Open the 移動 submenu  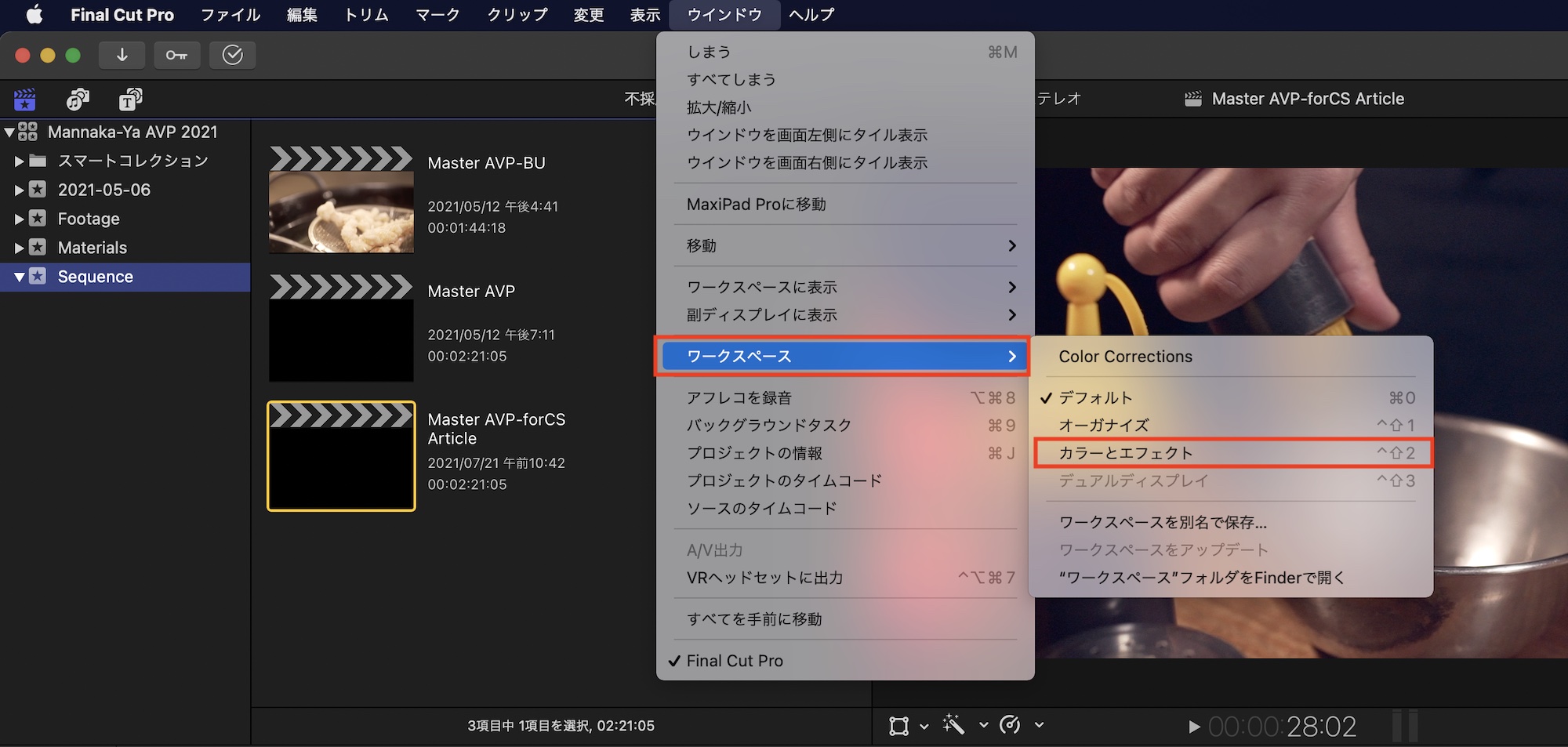click(x=845, y=246)
